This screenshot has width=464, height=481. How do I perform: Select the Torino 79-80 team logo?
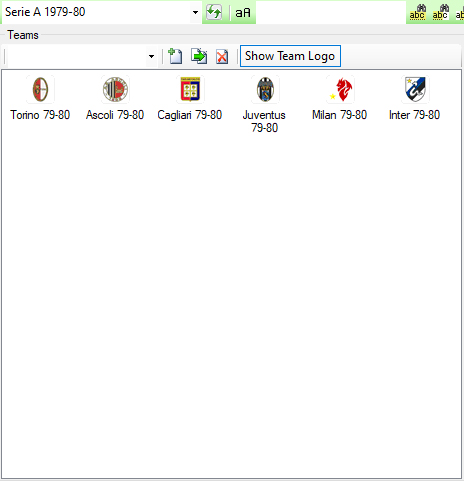40,89
